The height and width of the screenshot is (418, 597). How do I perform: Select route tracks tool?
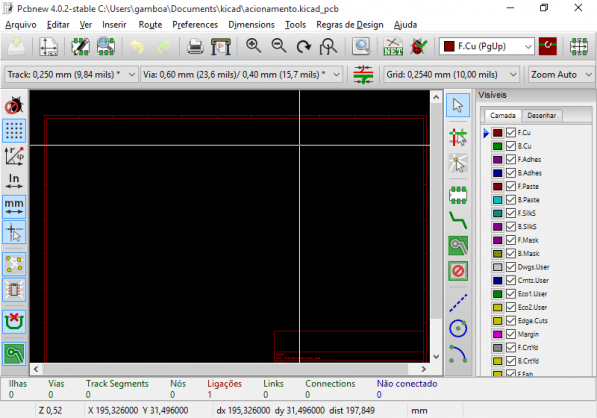(x=458, y=220)
